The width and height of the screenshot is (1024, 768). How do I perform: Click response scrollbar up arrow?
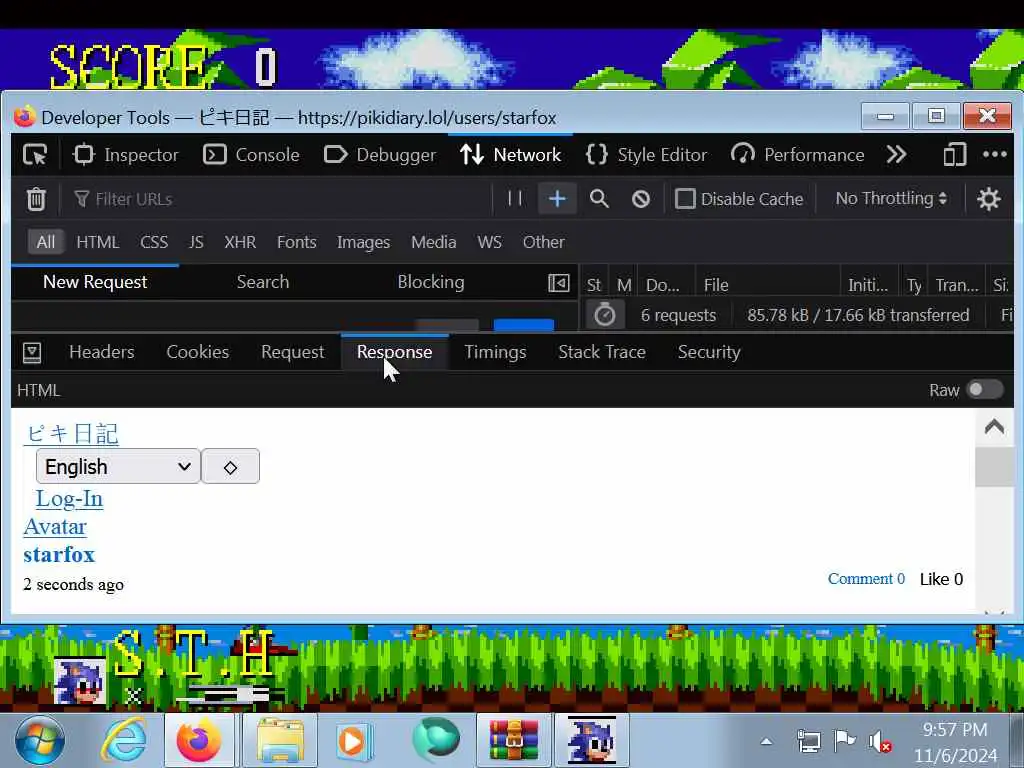click(x=994, y=427)
